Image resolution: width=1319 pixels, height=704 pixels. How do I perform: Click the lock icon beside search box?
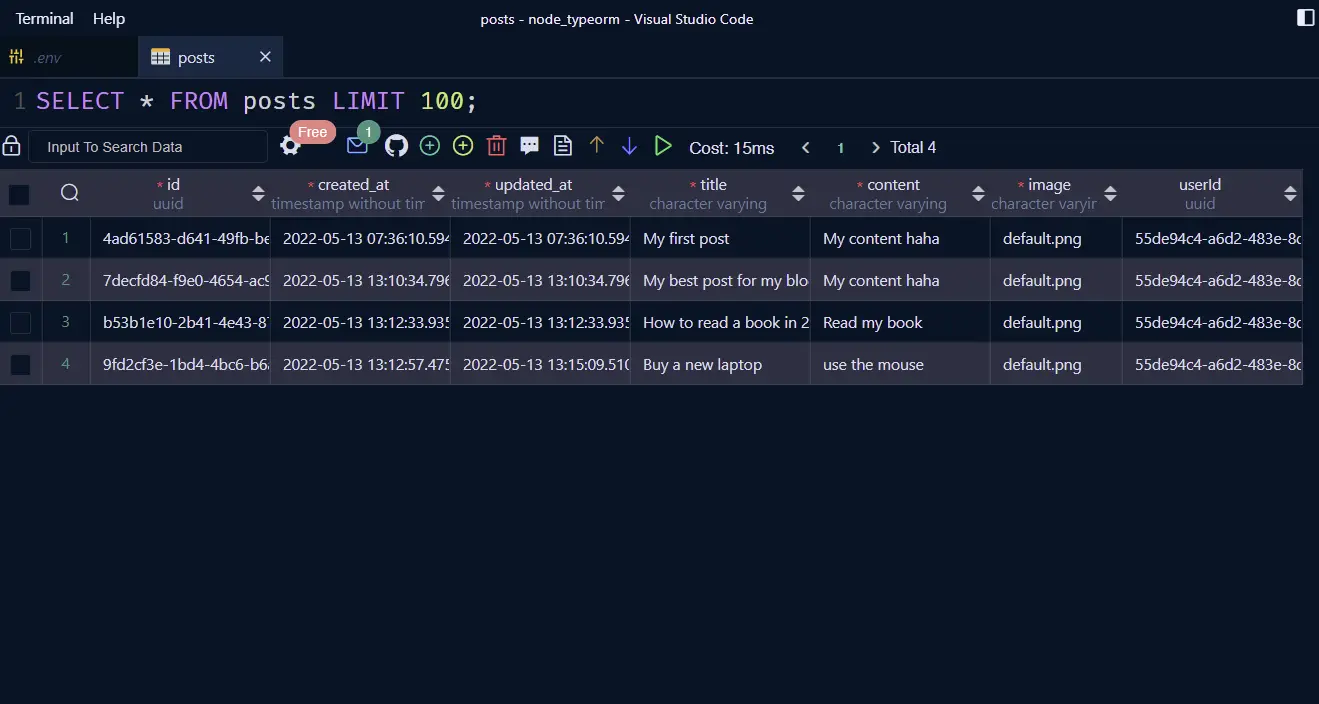[x=11, y=146]
